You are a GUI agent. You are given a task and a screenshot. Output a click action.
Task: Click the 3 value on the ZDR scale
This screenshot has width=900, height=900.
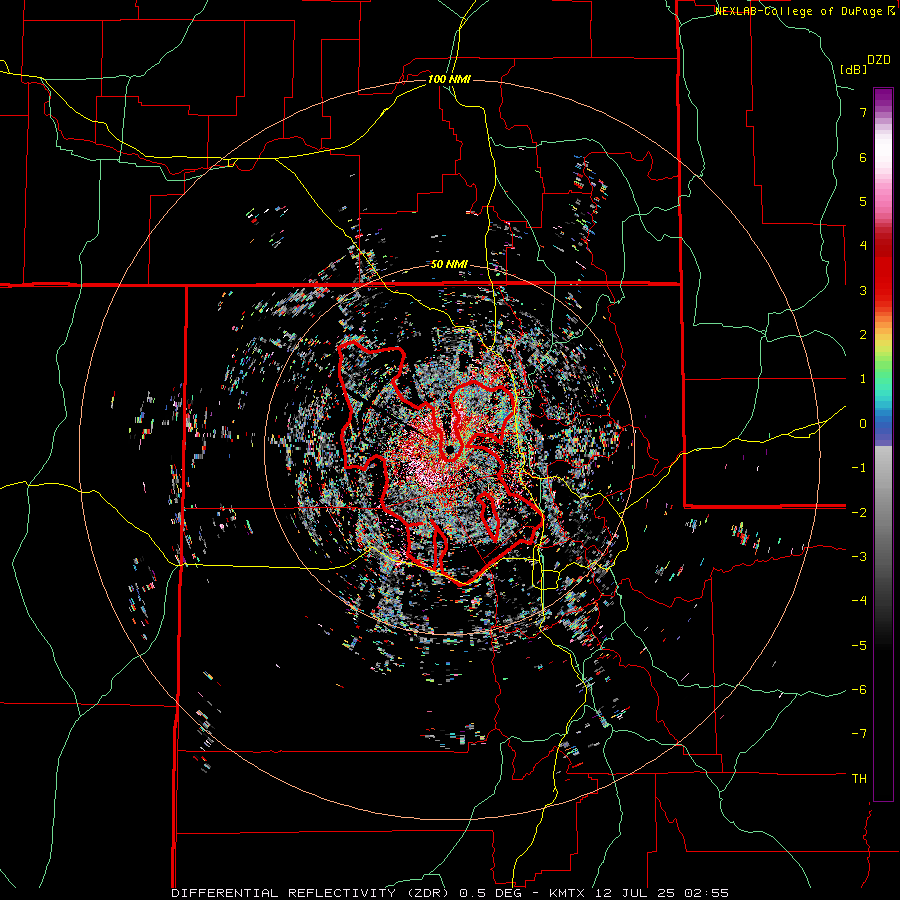point(863,290)
